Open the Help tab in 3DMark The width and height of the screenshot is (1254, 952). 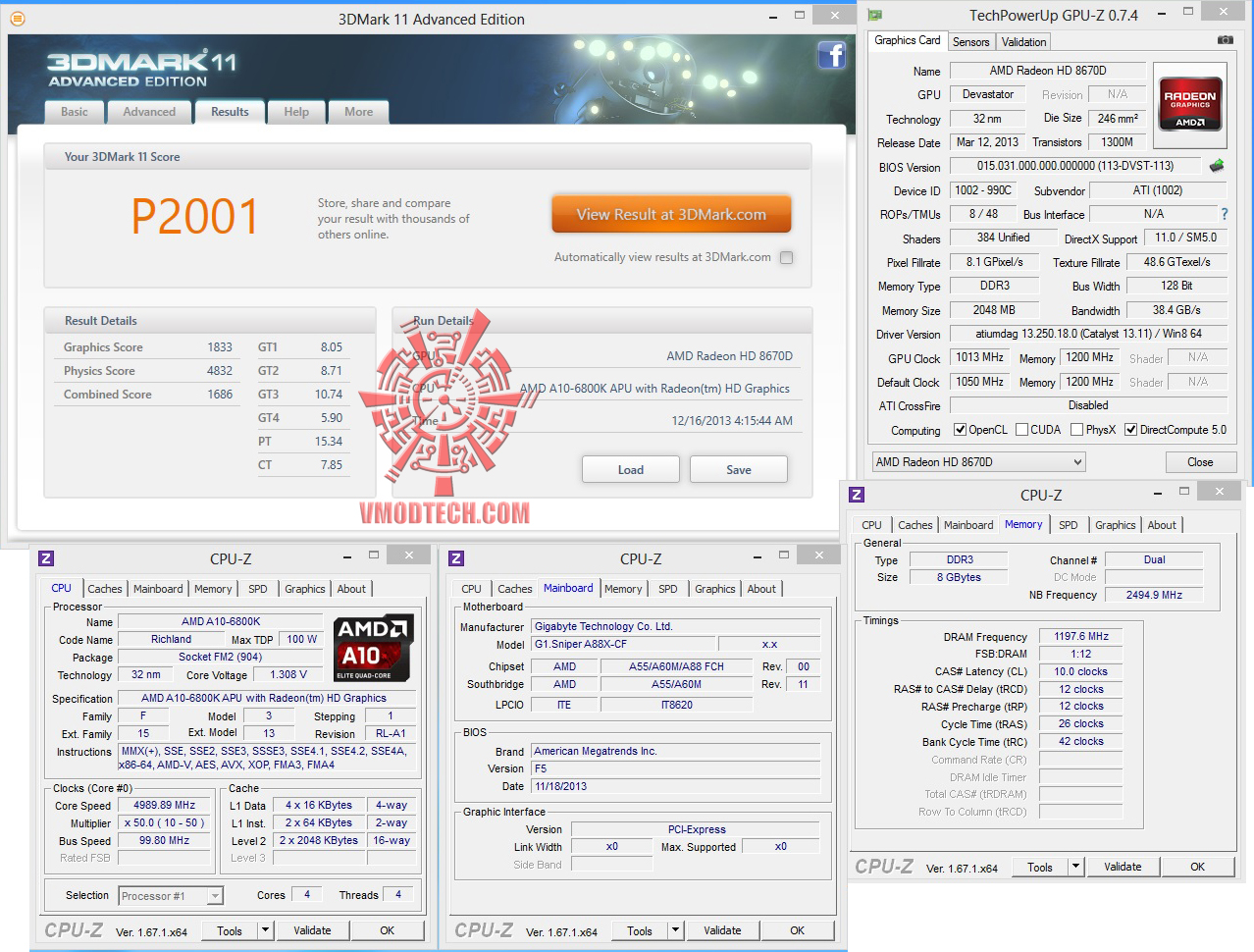[x=296, y=112]
